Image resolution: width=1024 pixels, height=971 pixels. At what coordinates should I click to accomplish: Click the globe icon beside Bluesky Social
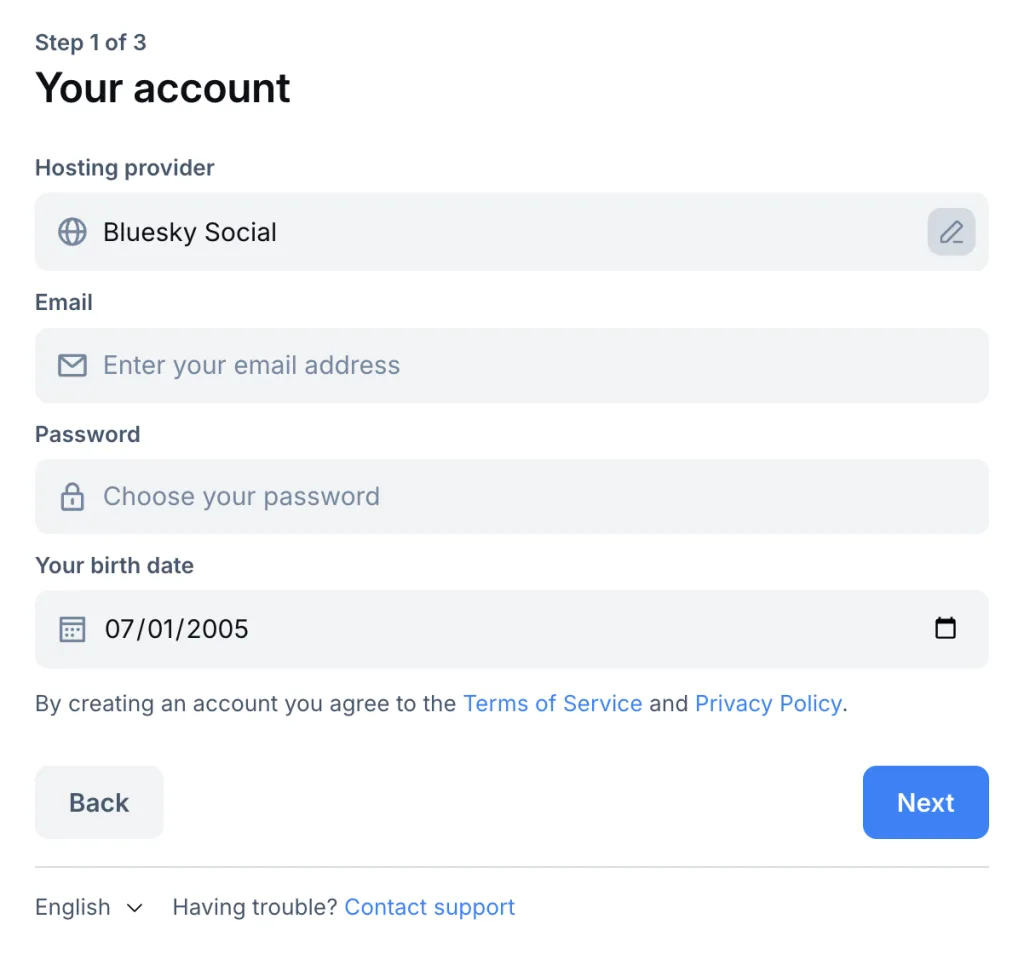[72, 232]
